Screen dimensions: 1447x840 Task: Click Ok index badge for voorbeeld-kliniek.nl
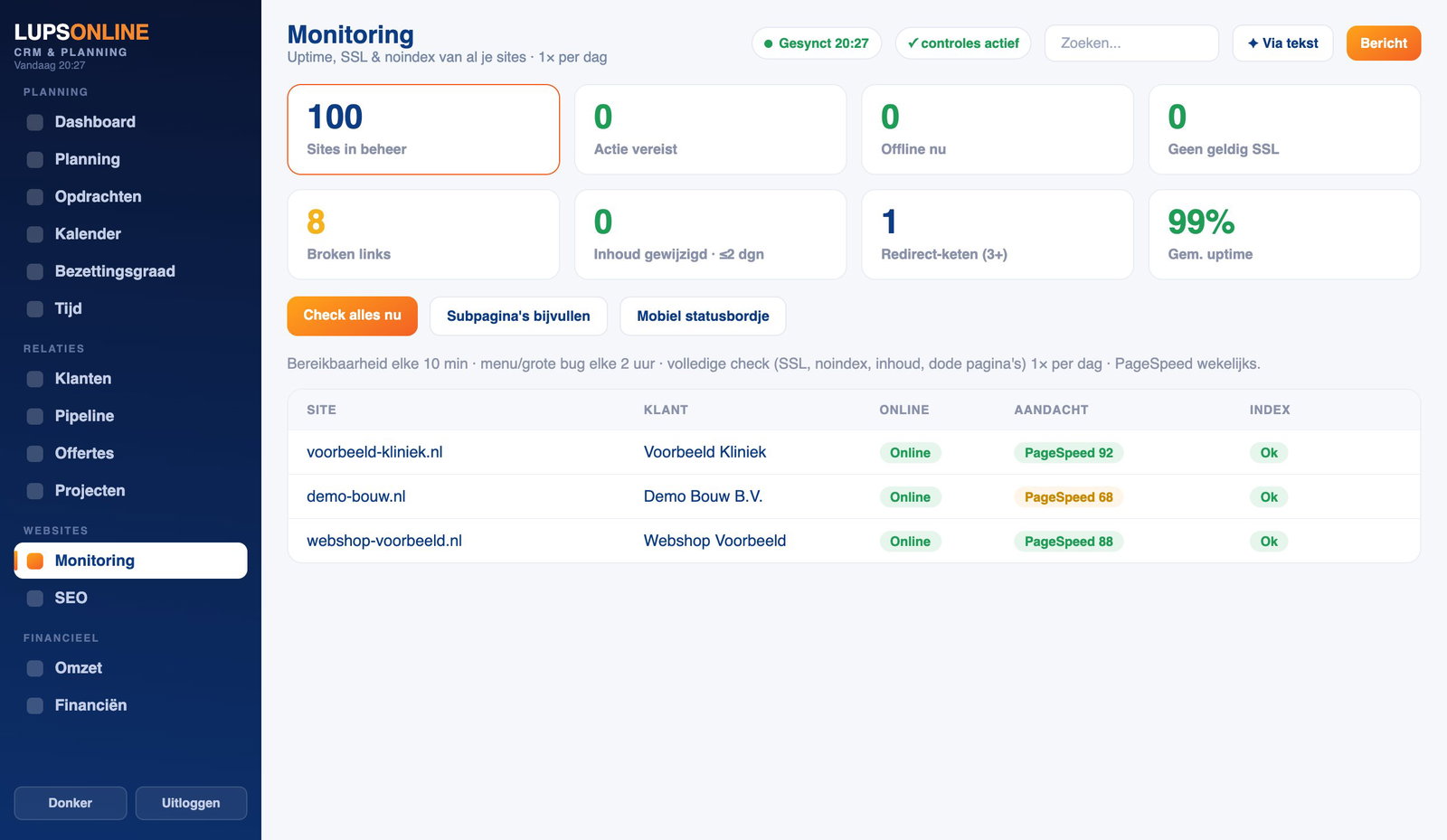(x=1269, y=453)
